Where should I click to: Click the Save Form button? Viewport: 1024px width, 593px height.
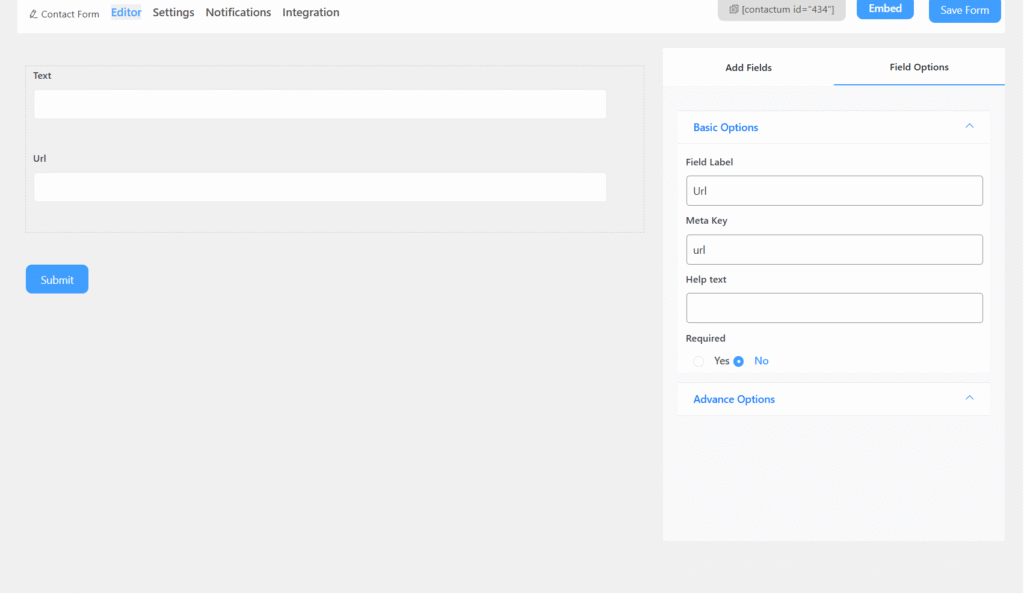point(964,10)
